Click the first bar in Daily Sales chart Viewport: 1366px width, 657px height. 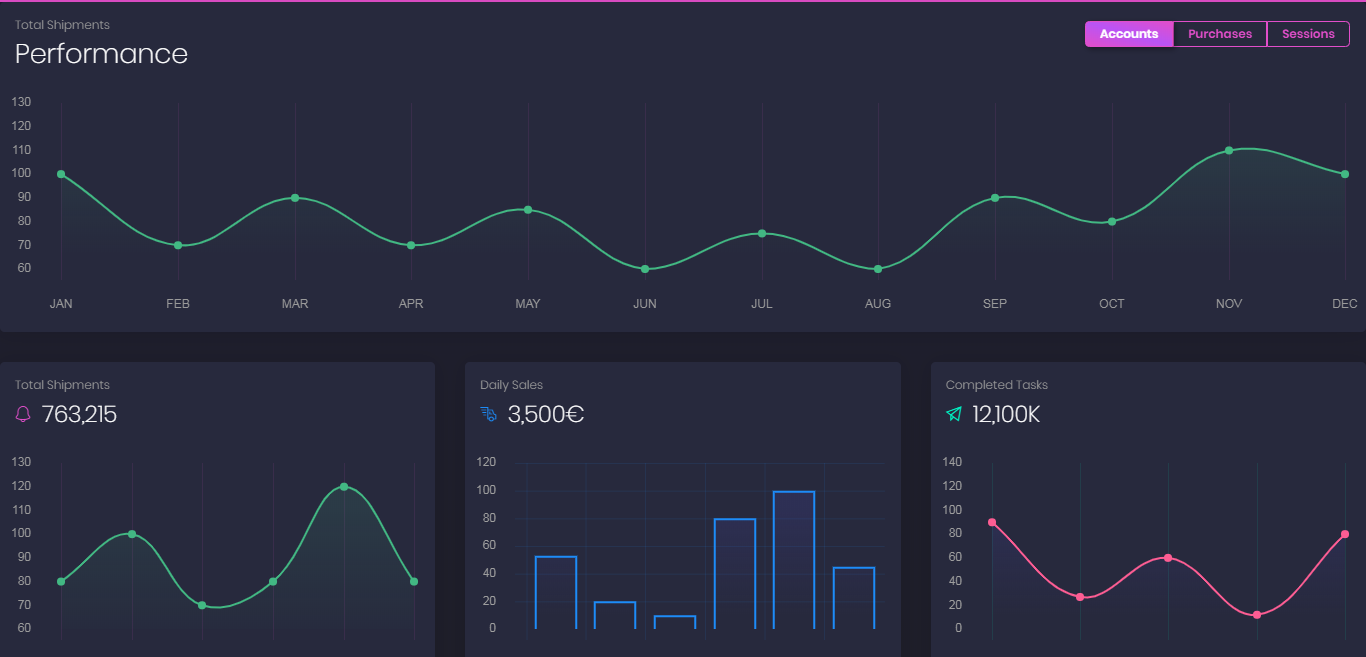point(556,592)
